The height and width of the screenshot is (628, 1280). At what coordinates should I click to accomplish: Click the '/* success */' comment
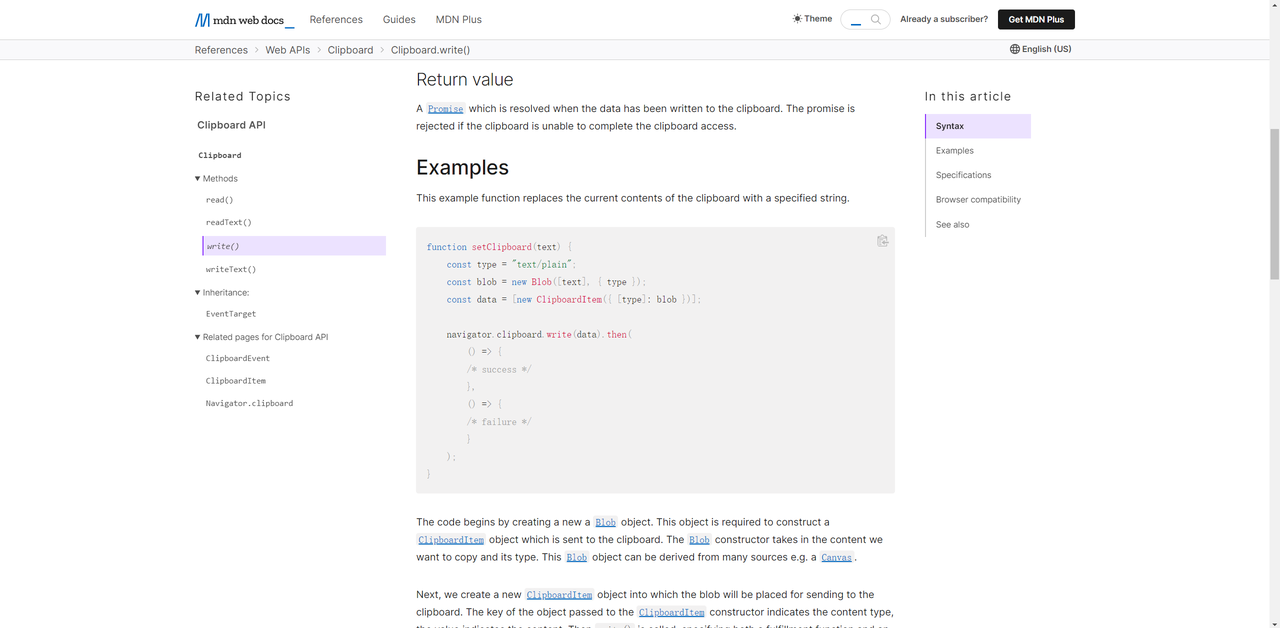coord(499,369)
